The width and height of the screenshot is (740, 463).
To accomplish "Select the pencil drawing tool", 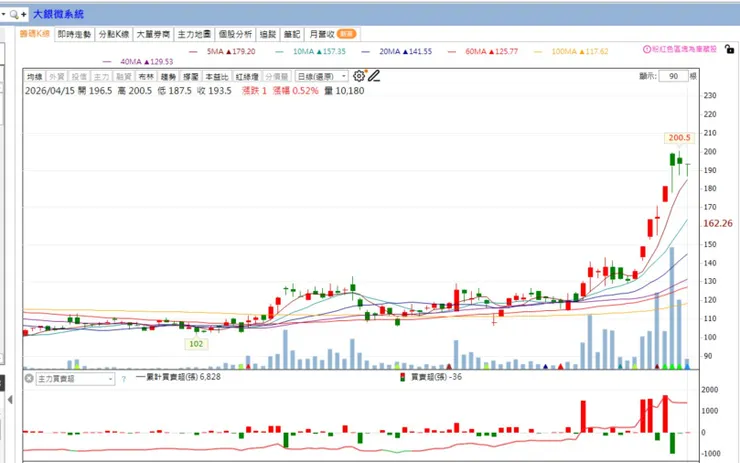I will coord(374,76).
